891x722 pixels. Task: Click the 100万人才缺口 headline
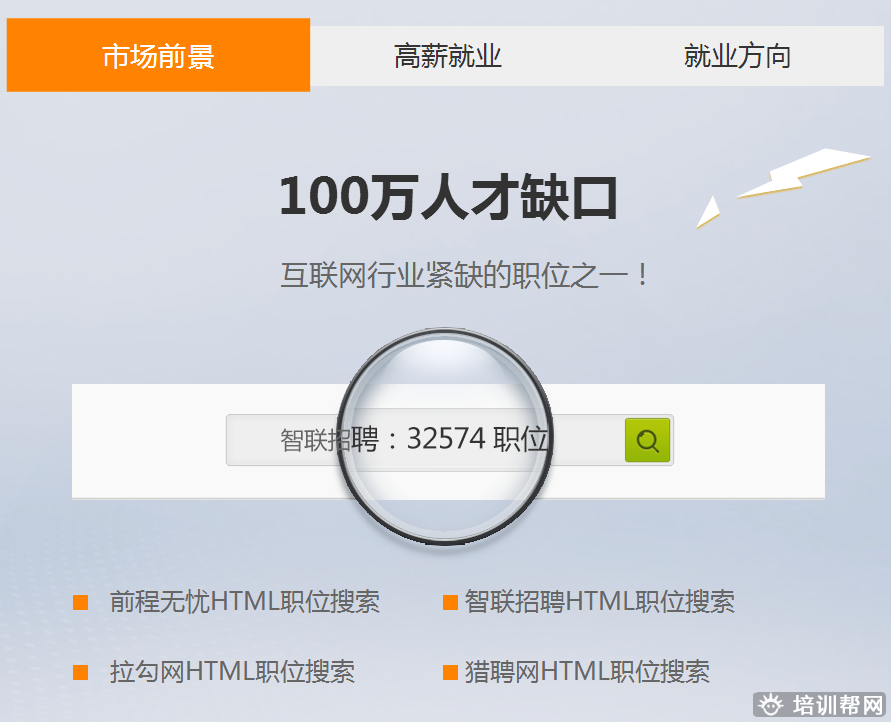pyautogui.click(x=448, y=197)
